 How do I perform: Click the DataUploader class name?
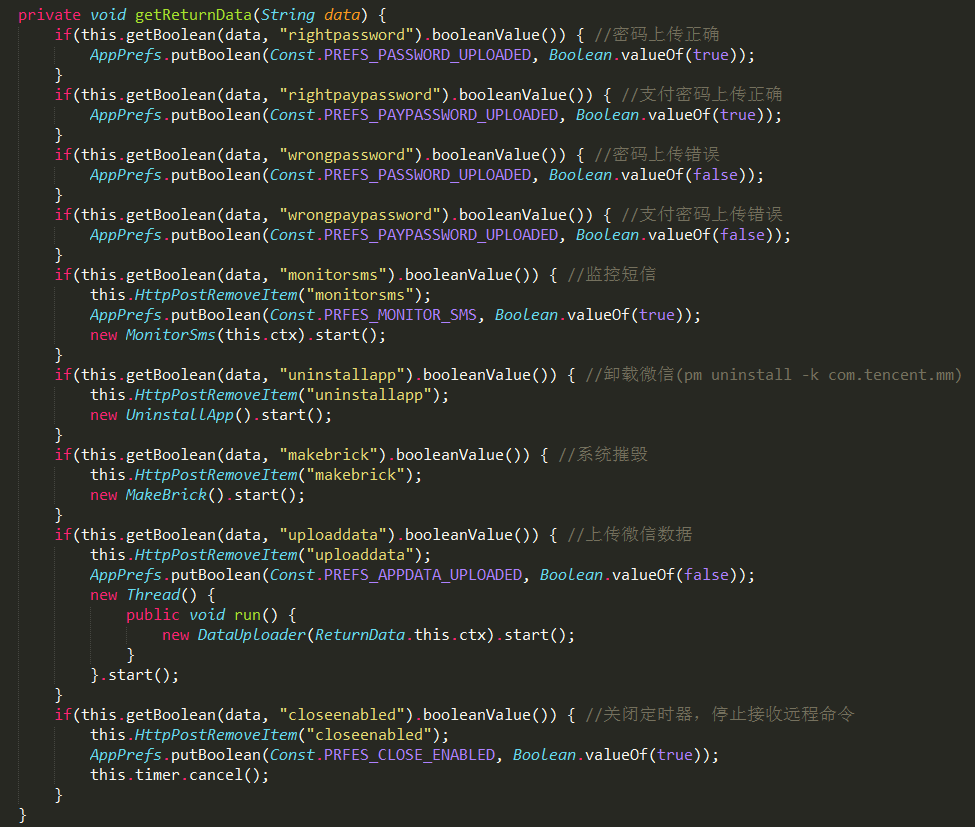click(252, 635)
